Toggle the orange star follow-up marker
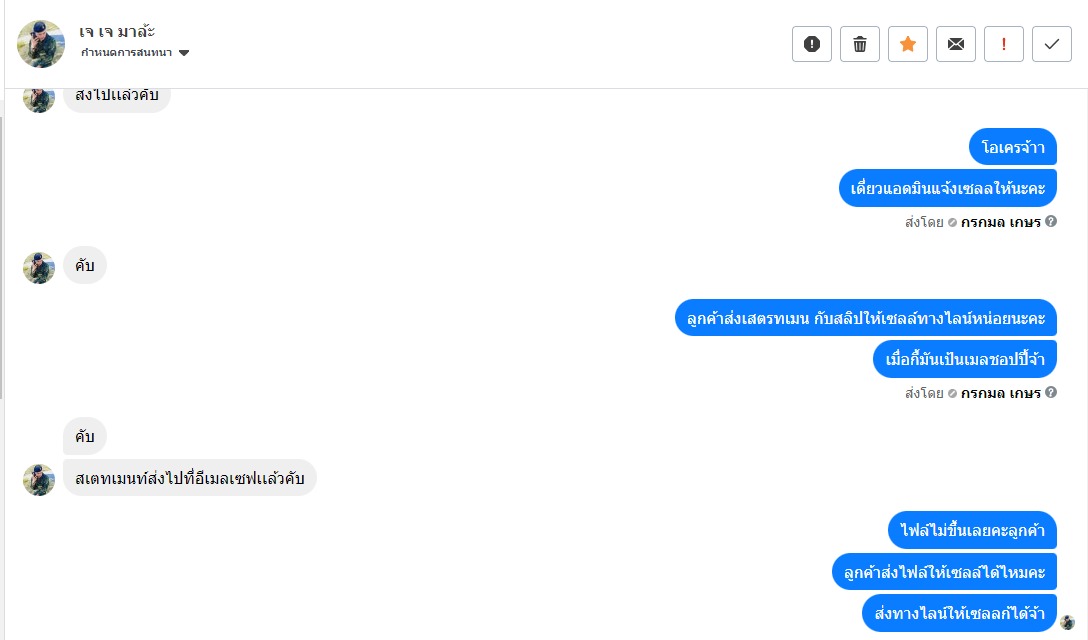Viewport: 1088px width, 640px height. pyautogui.click(x=908, y=44)
